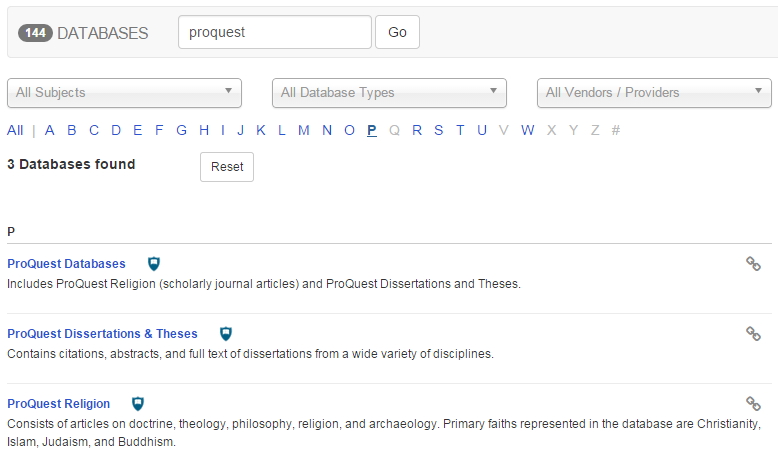This screenshot has height=454, width=778.
Task: Click the description 'Contains citations, abstracts, and full text'
Action: point(117,354)
